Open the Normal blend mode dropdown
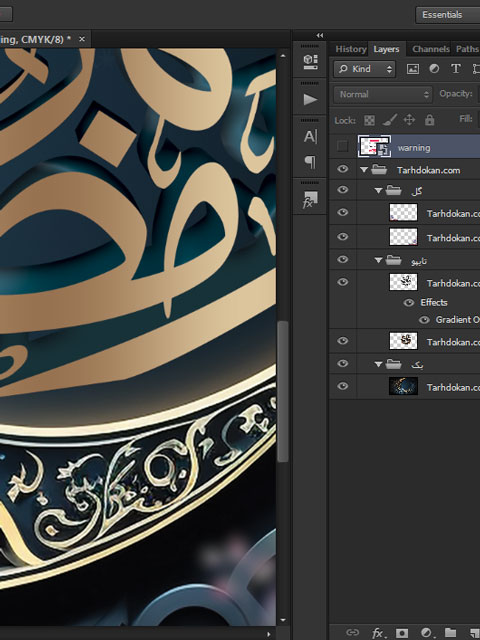Screen dimensions: 480x640 point(383,94)
